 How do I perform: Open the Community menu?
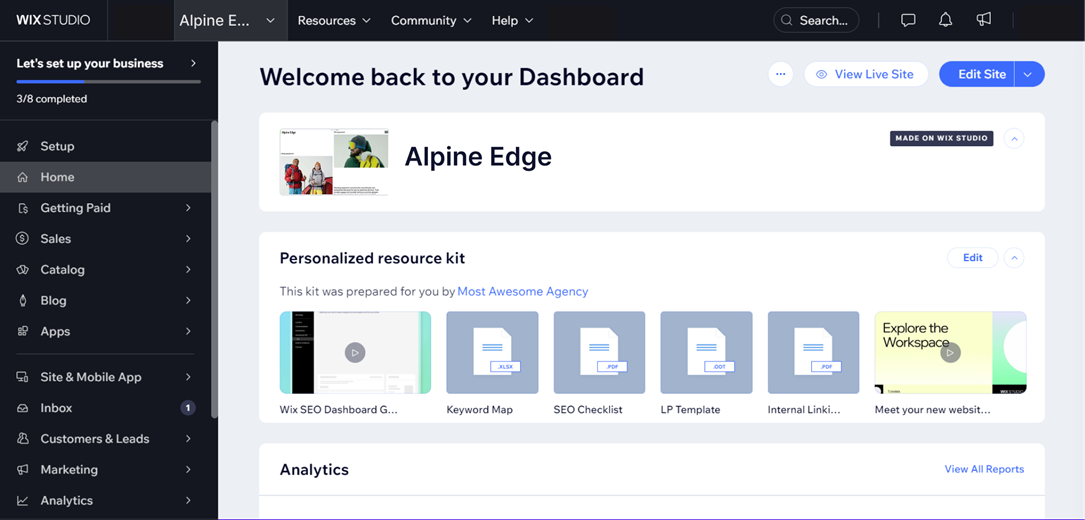pos(431,20)
